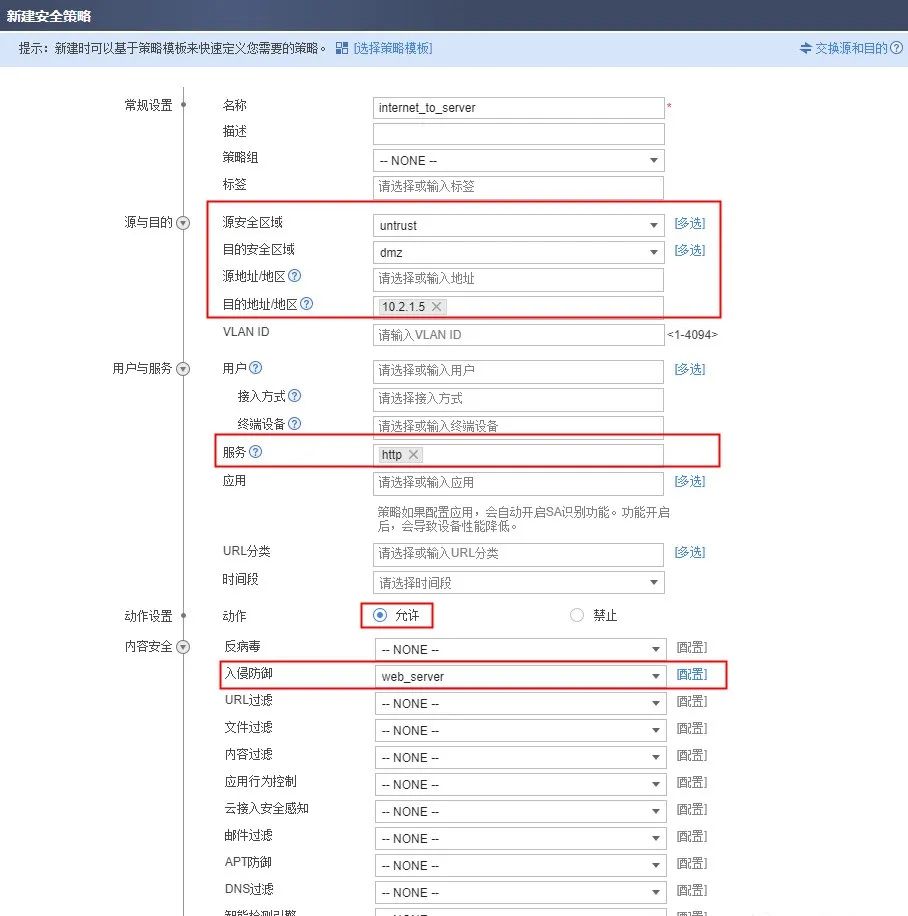Open help icon beside 接入方式
The height and width of the screenshot is (916, 908).
point(294,396)
